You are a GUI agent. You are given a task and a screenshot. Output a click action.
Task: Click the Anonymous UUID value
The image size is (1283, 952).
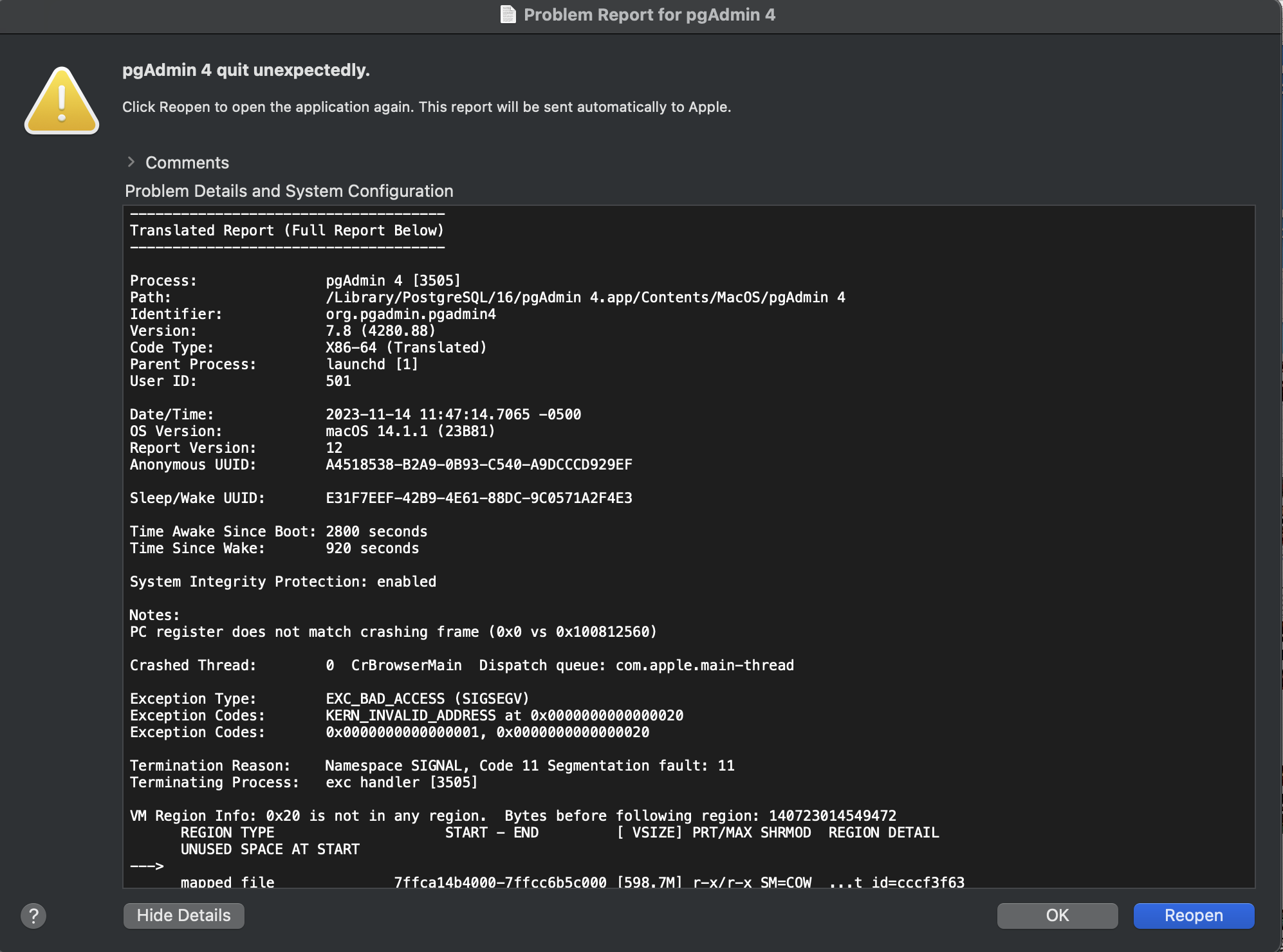click(478, 464)
